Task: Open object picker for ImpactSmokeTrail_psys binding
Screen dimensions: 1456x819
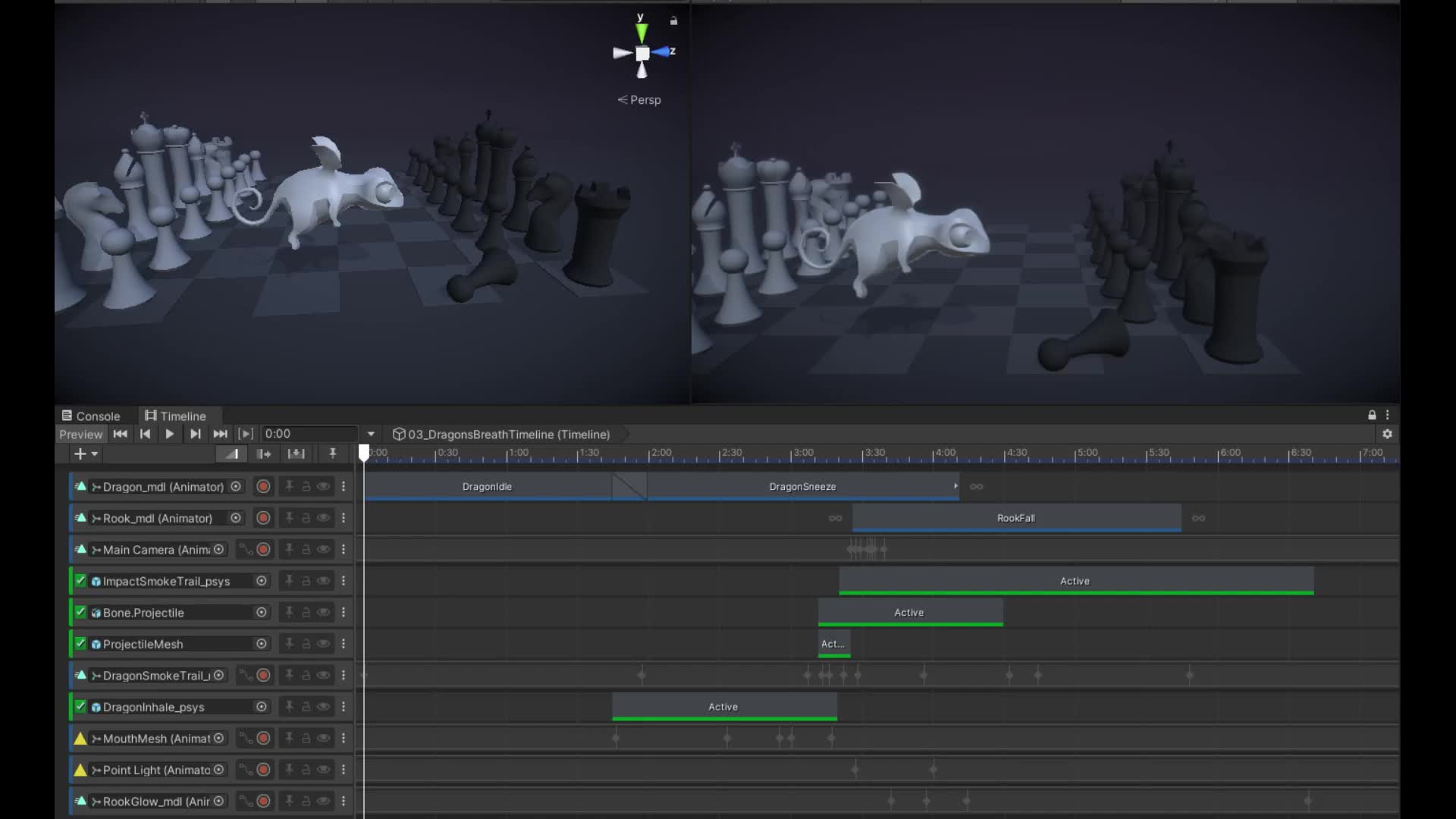Action: pos(262,580)
